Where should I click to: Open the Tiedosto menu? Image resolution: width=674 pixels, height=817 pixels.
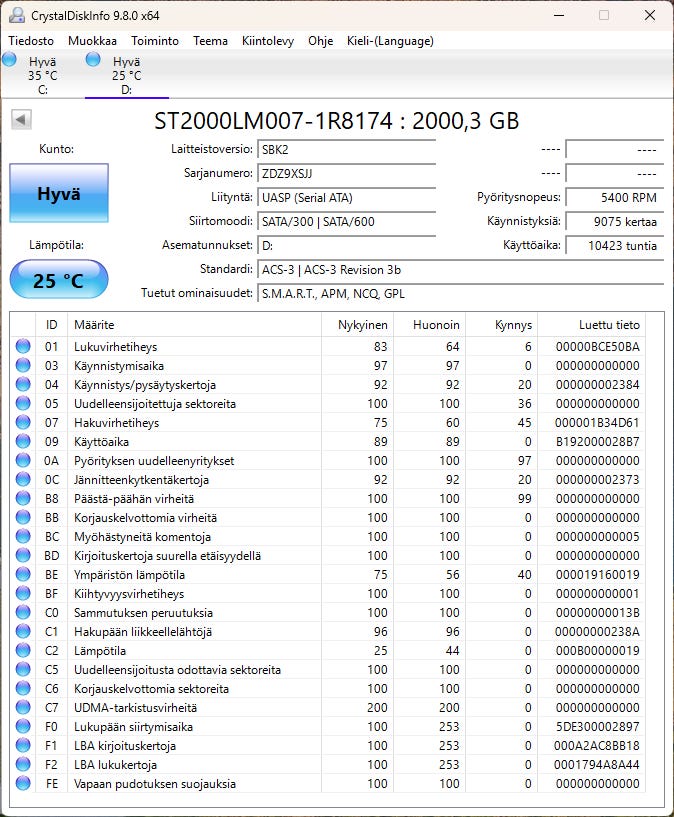point(32,41)
